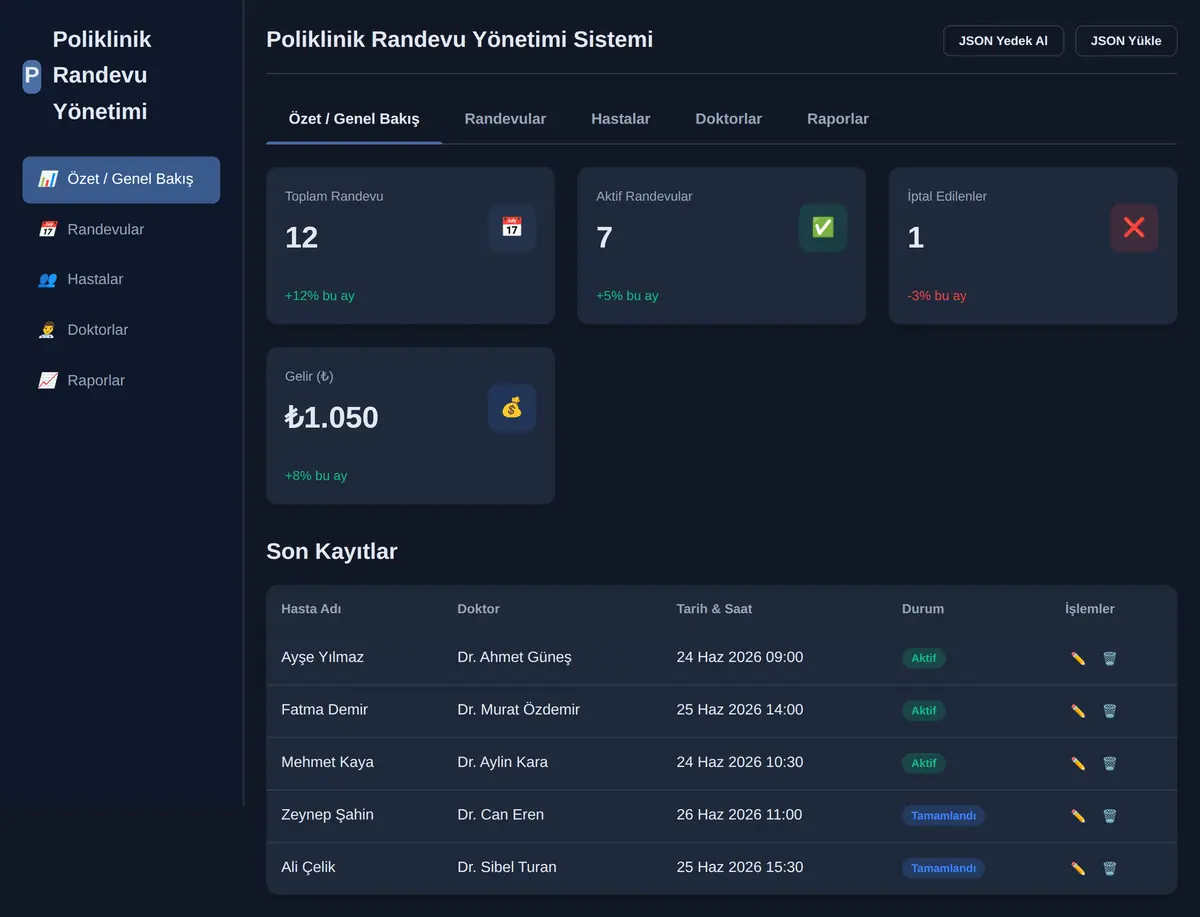Switch to the Raporlar tab
1200x917 pixels.
coord(838,119)
